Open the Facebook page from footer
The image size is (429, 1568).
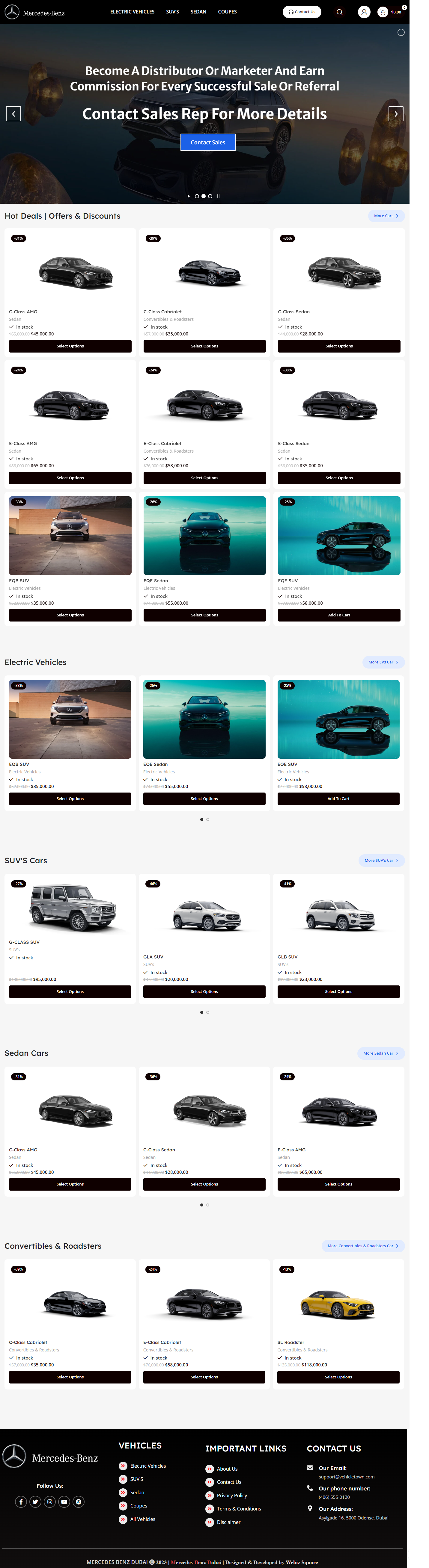click(x=21, y=1502)
